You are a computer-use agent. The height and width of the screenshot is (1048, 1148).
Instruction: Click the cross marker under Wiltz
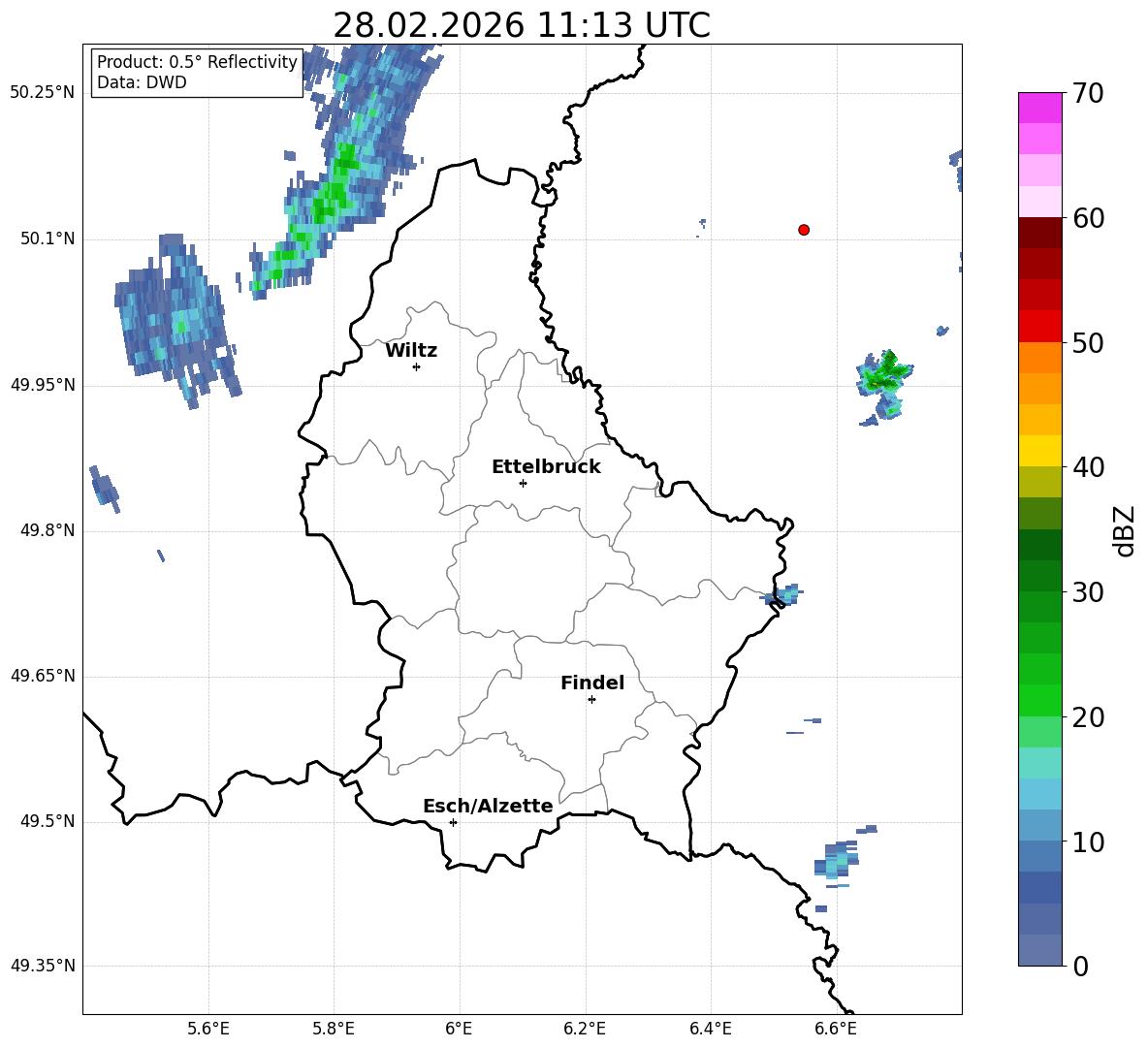pyautogui.click(x=417, y=366)
